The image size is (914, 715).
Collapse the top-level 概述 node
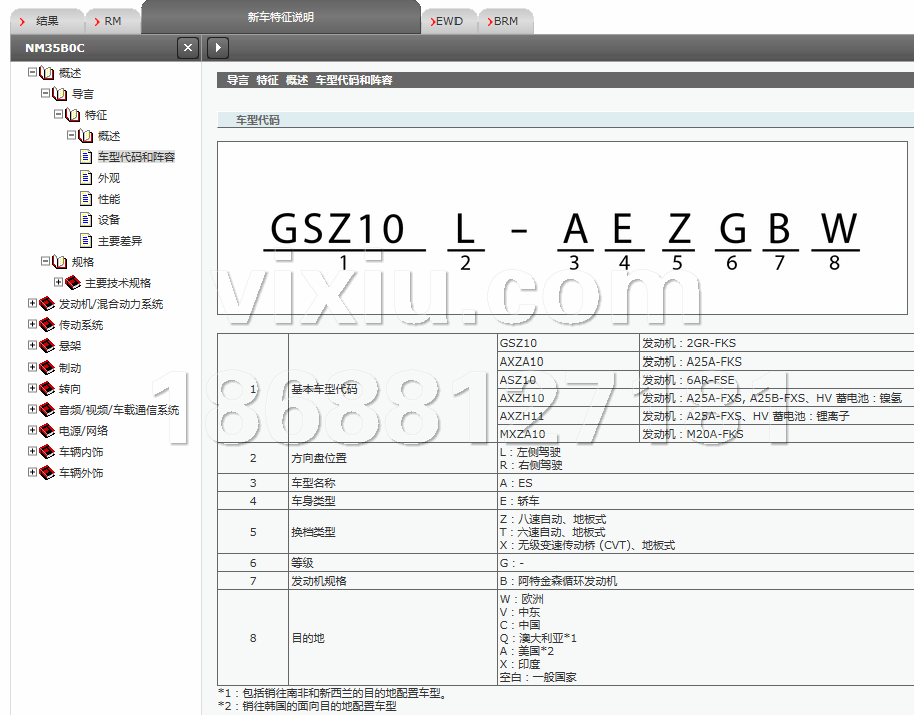pyautogui.click(x=32, y=73)
